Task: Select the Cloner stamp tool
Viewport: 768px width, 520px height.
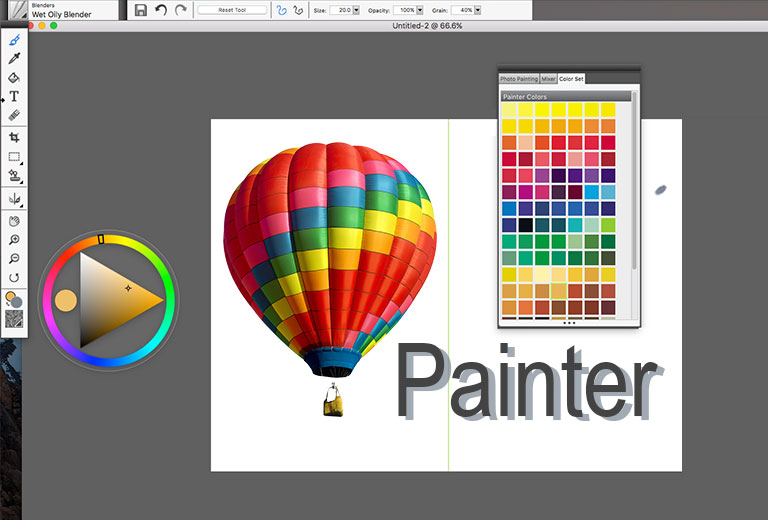Action: click(14, 175)
